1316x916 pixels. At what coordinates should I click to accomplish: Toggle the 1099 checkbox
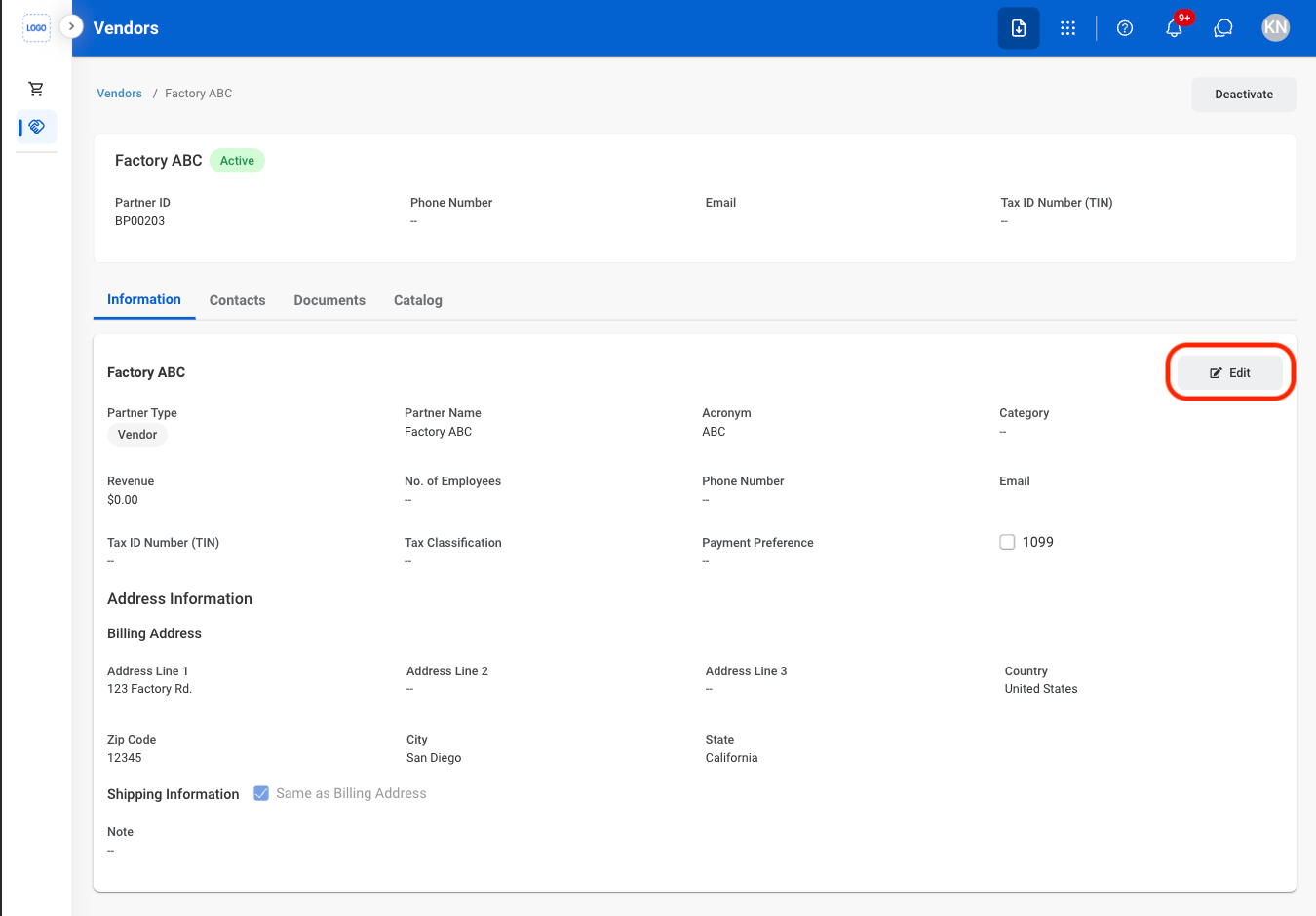[1007, 542]
